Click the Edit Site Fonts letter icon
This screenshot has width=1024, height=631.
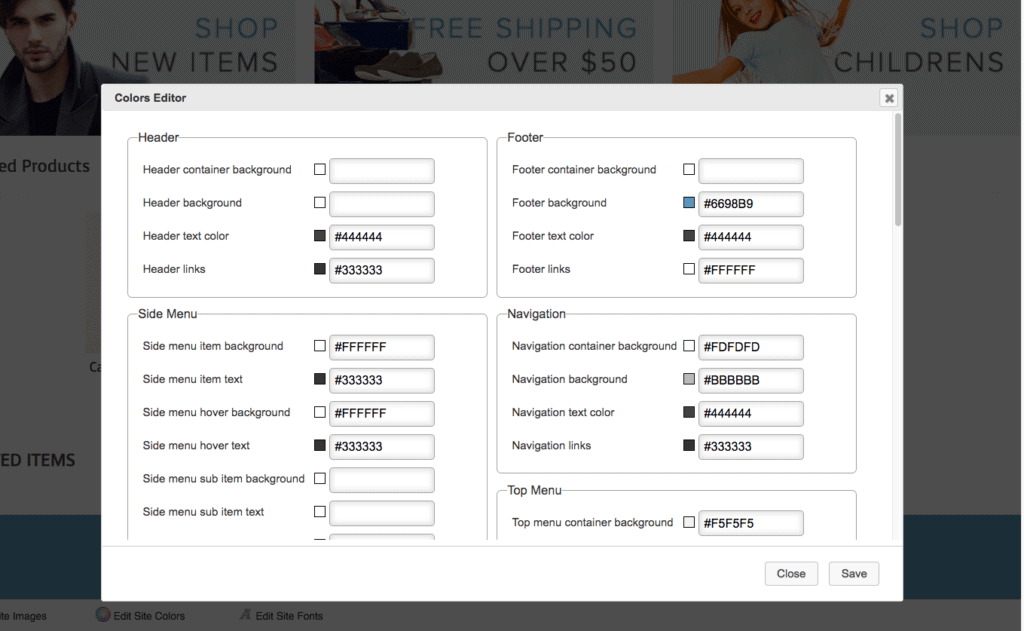click(246, 615)
